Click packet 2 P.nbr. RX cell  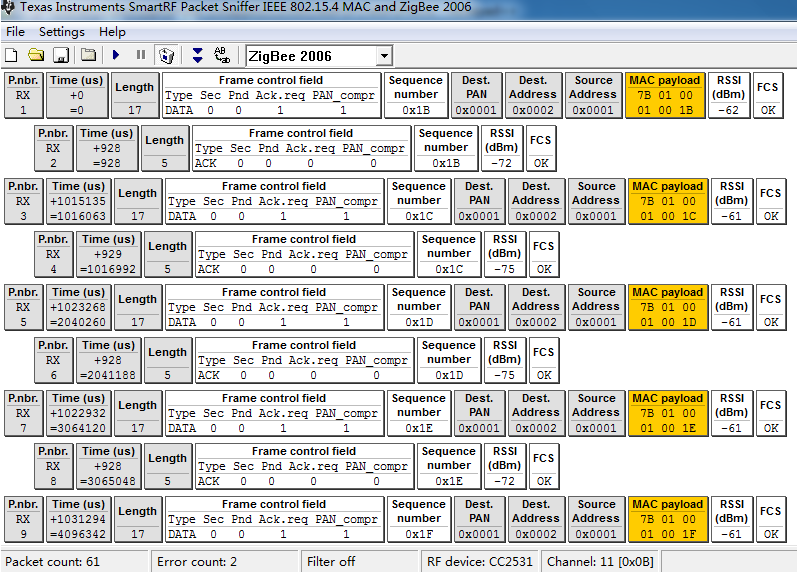[x=53, y=148]
